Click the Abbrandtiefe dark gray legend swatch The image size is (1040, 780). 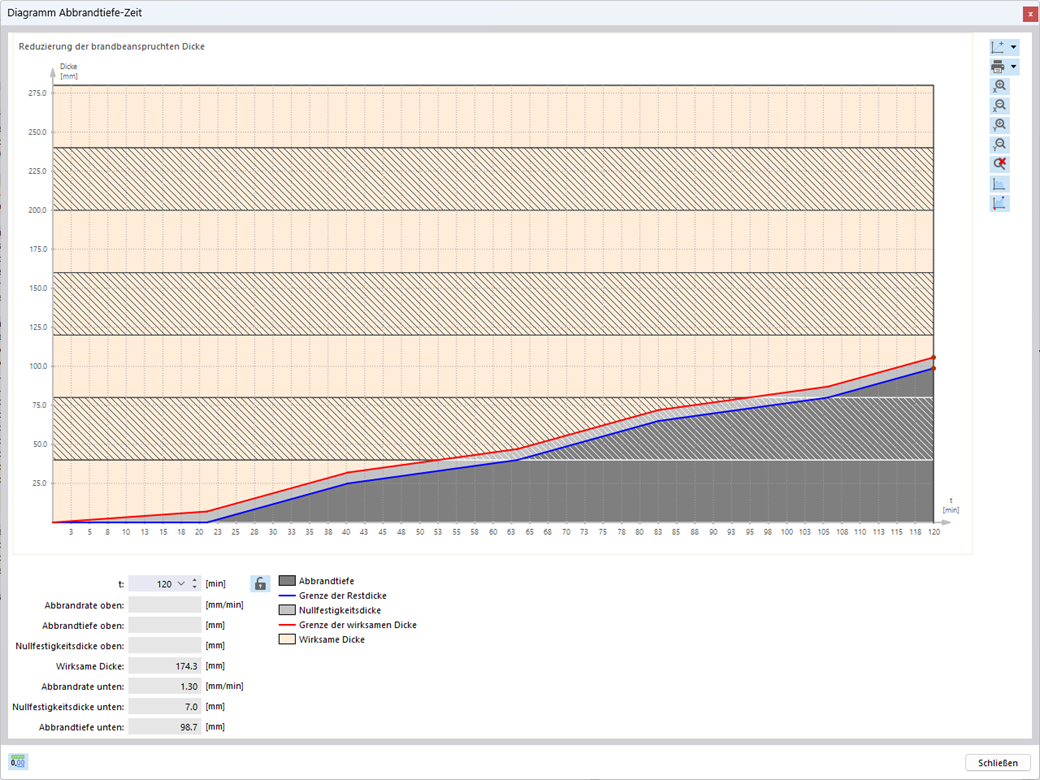coord(287,581)
